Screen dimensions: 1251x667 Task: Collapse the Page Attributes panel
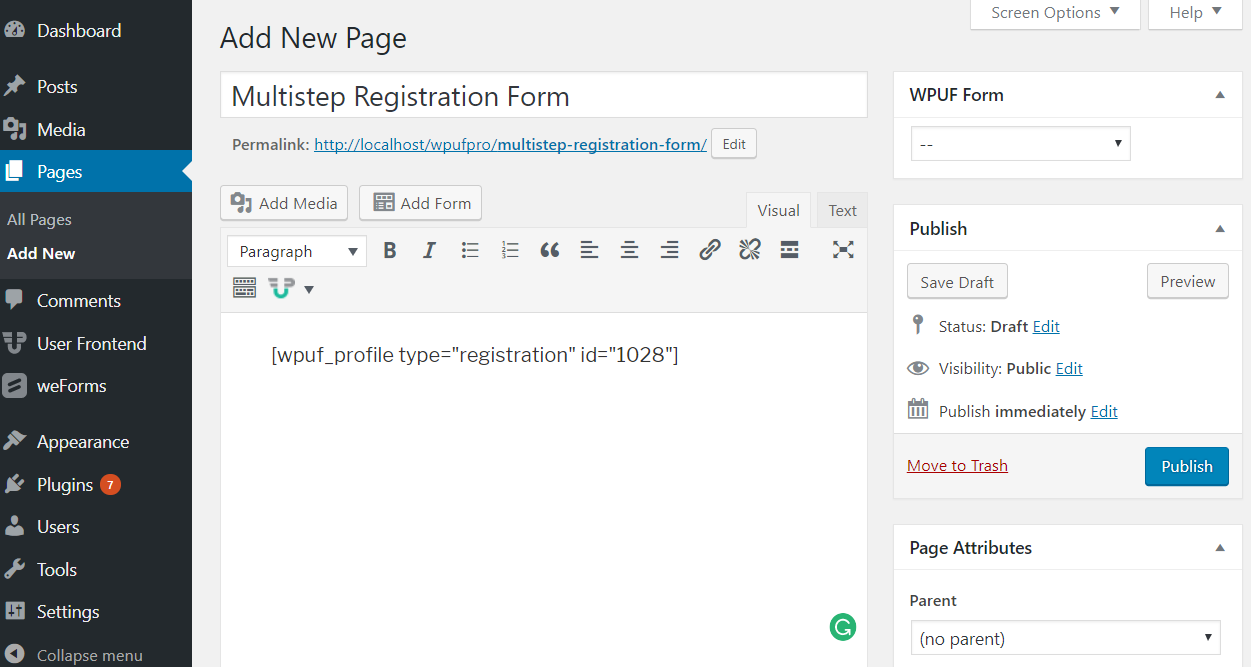(1220, 548)
